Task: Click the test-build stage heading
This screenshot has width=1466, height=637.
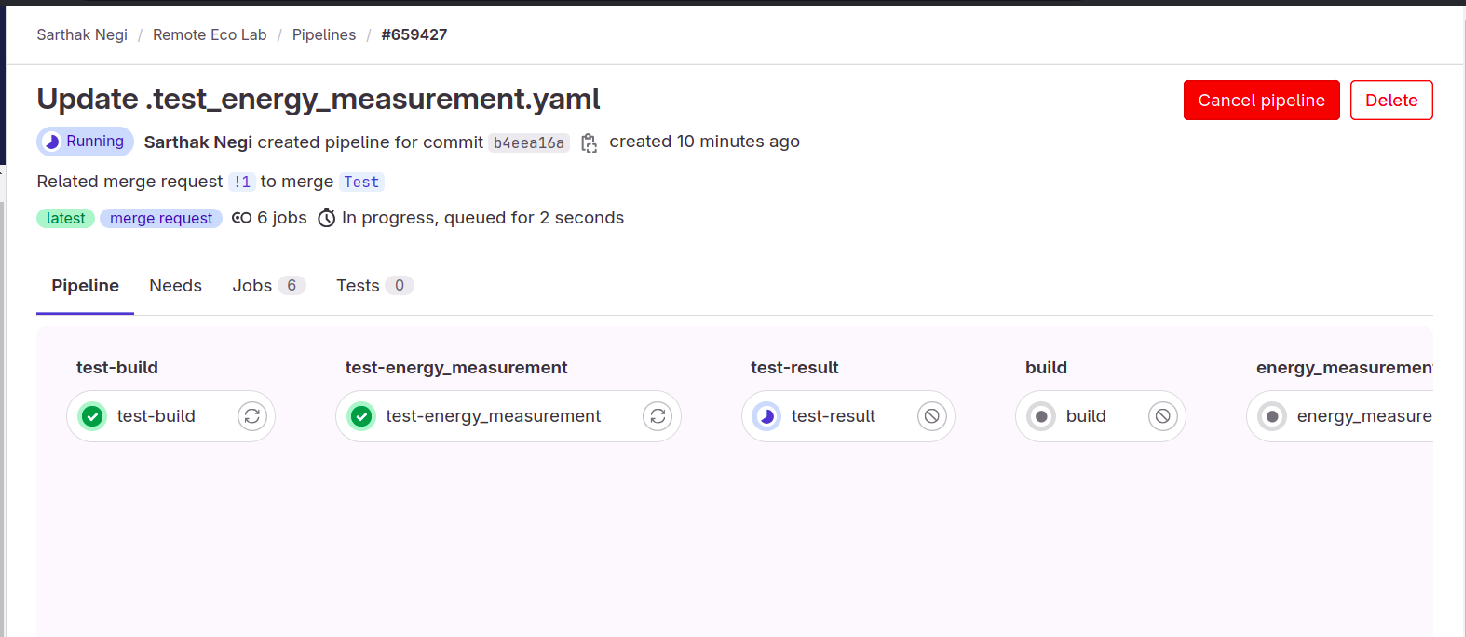Action: [x=117, y=367]
